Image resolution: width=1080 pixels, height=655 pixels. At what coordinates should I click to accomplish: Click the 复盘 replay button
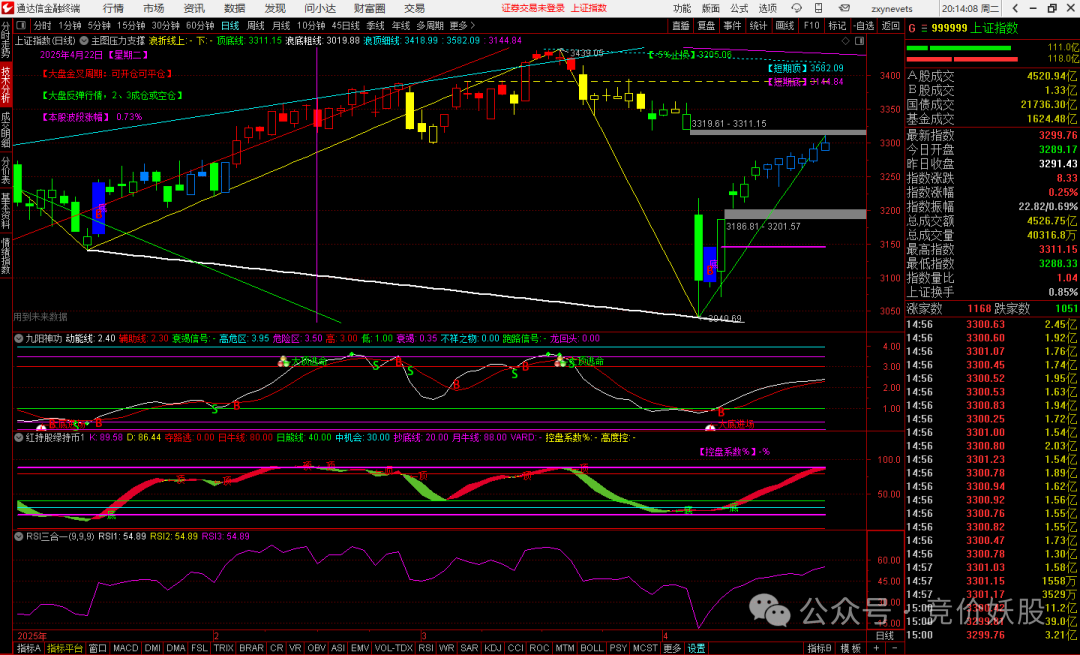pos(706,25)
